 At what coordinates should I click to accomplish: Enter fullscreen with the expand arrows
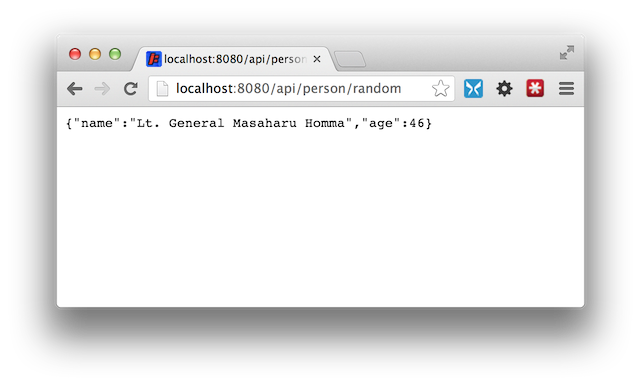[567, 52]
